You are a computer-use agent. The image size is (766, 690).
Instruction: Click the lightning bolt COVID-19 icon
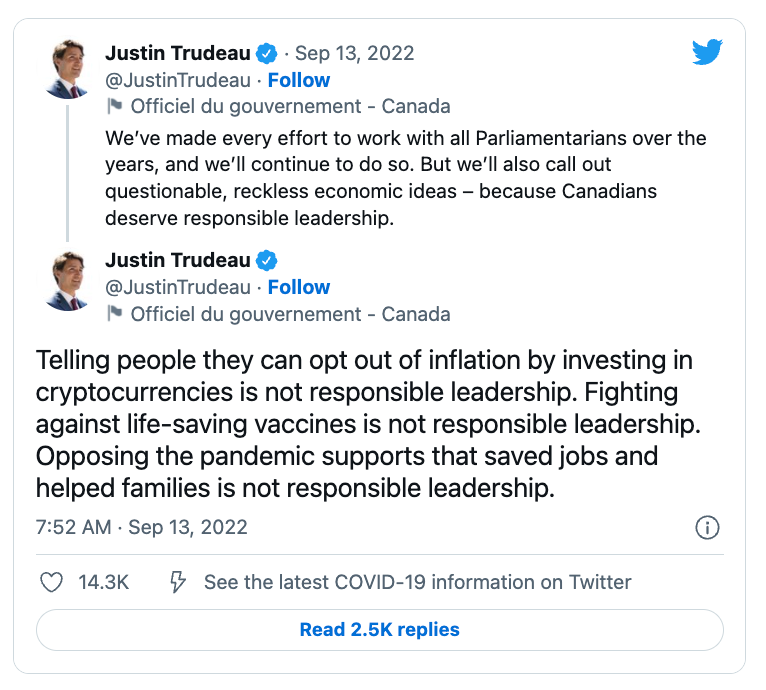[x=177, y=582]
